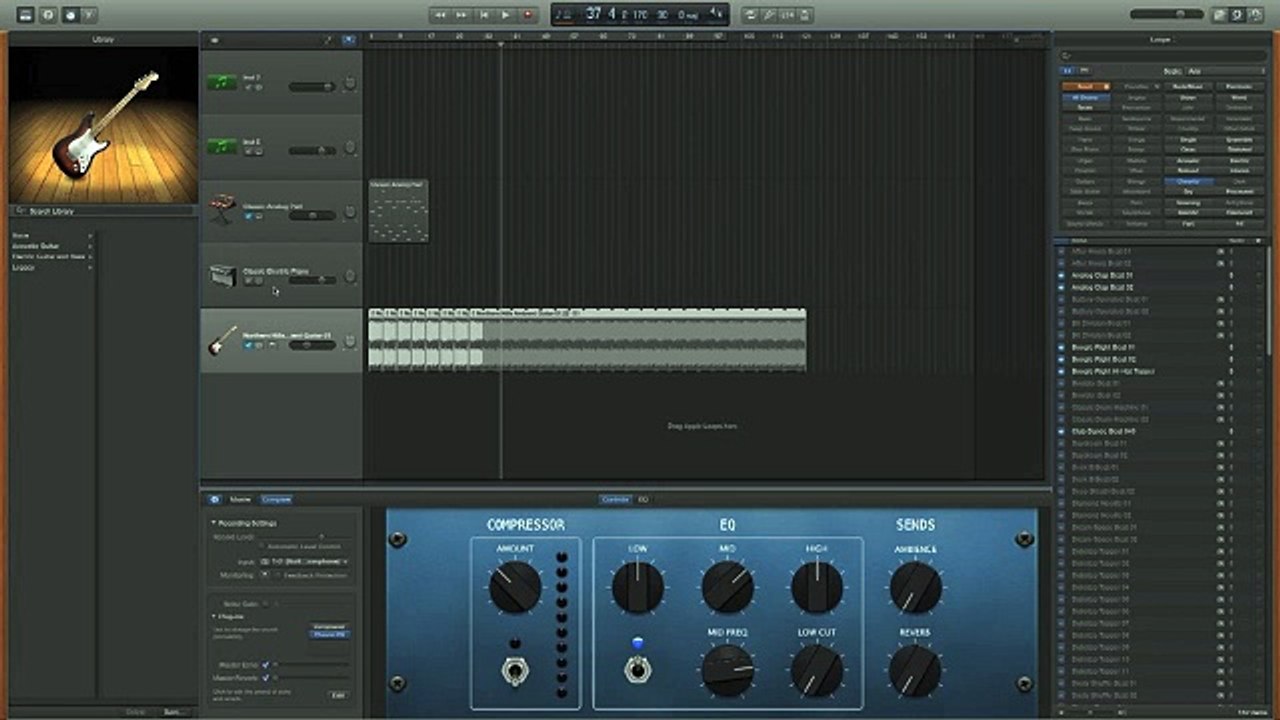The image size is (1280, 720).
Task: Toggle the Catch Playhead button
Action: point(348,40)
